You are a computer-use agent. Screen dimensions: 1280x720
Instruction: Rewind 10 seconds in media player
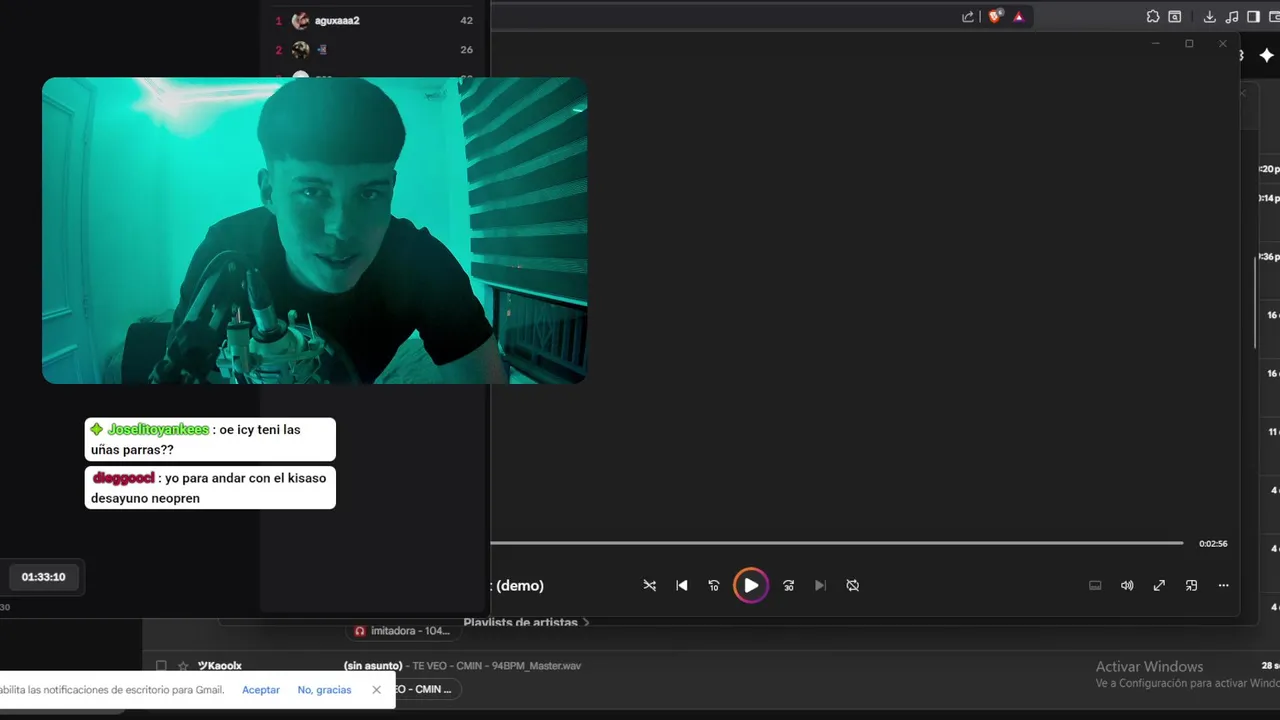[x=714, y=586]
